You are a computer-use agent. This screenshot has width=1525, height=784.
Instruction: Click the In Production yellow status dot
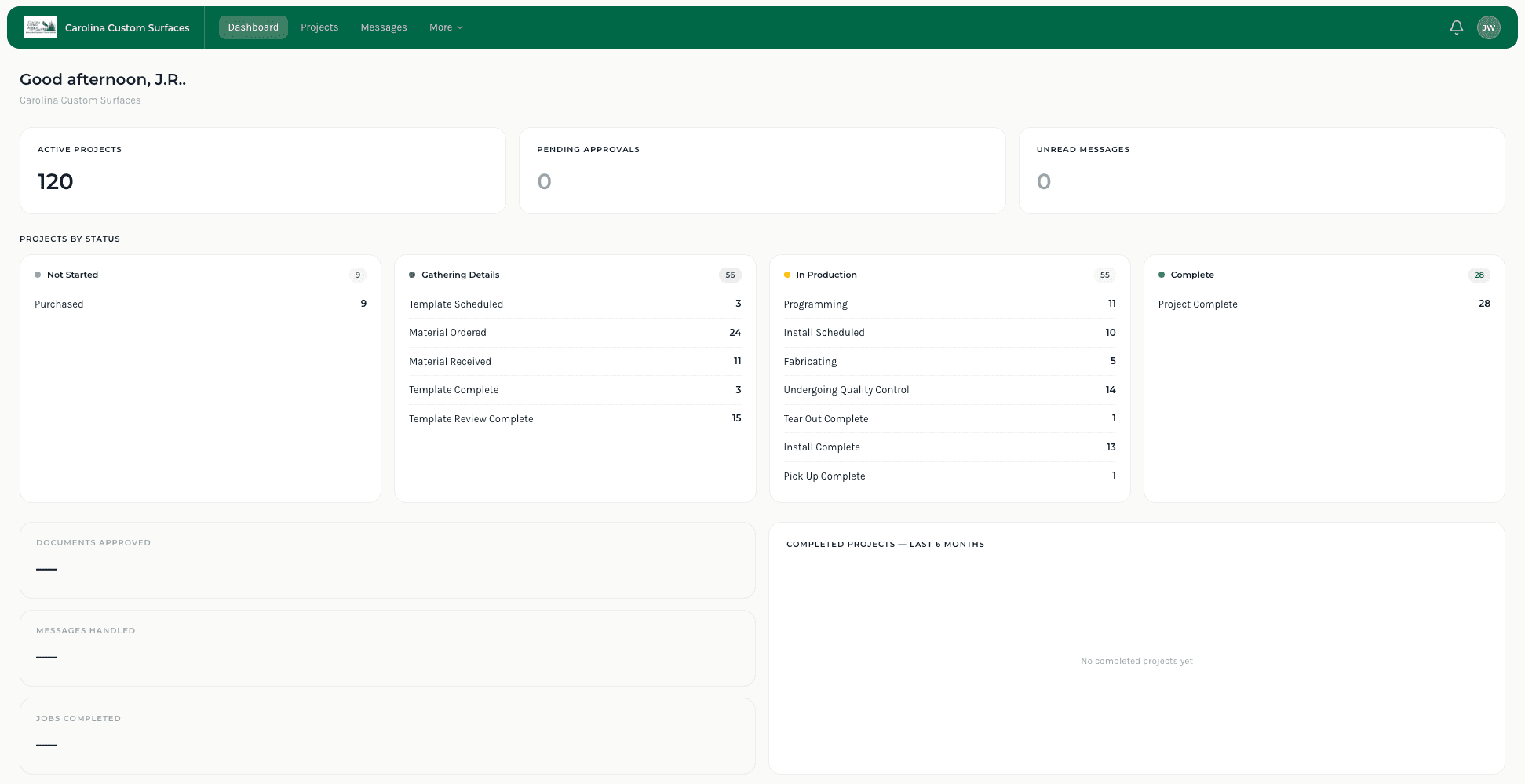787,275
